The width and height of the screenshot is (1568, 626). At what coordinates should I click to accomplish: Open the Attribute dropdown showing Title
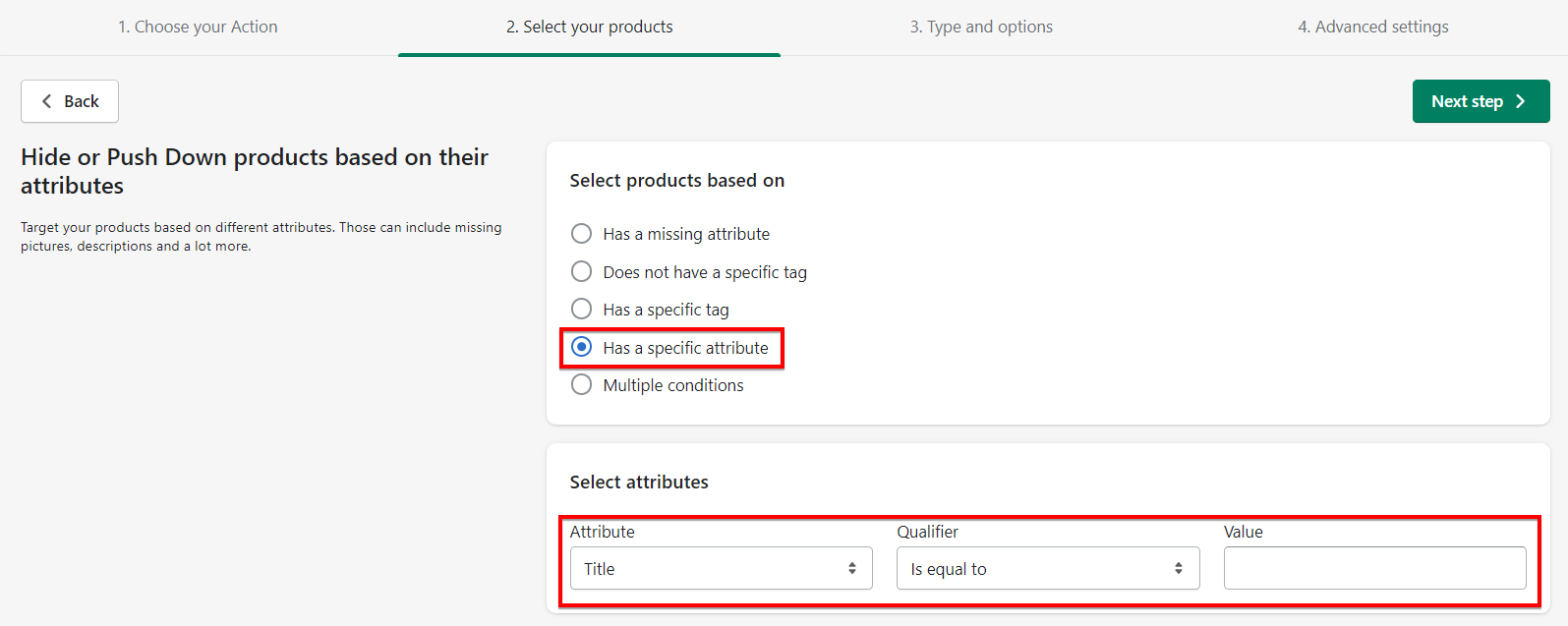click(721, 568)
